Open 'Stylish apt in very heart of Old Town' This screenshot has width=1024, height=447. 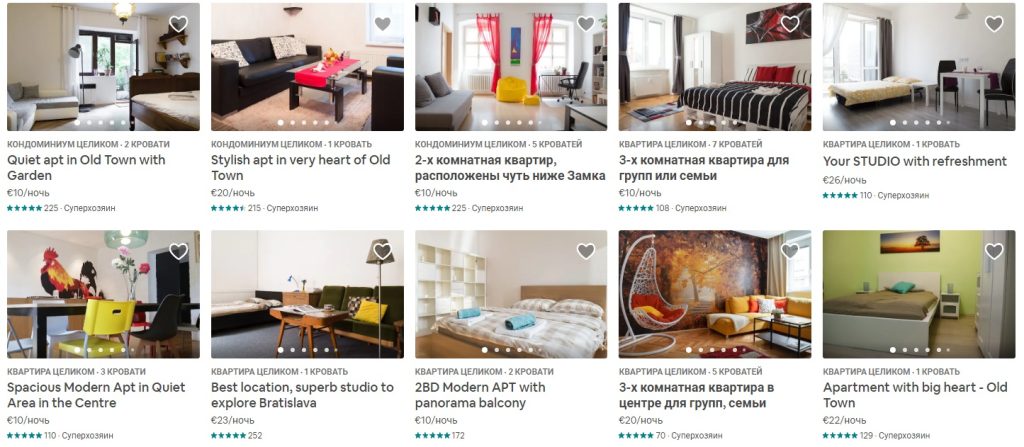(x=300, y=168)
